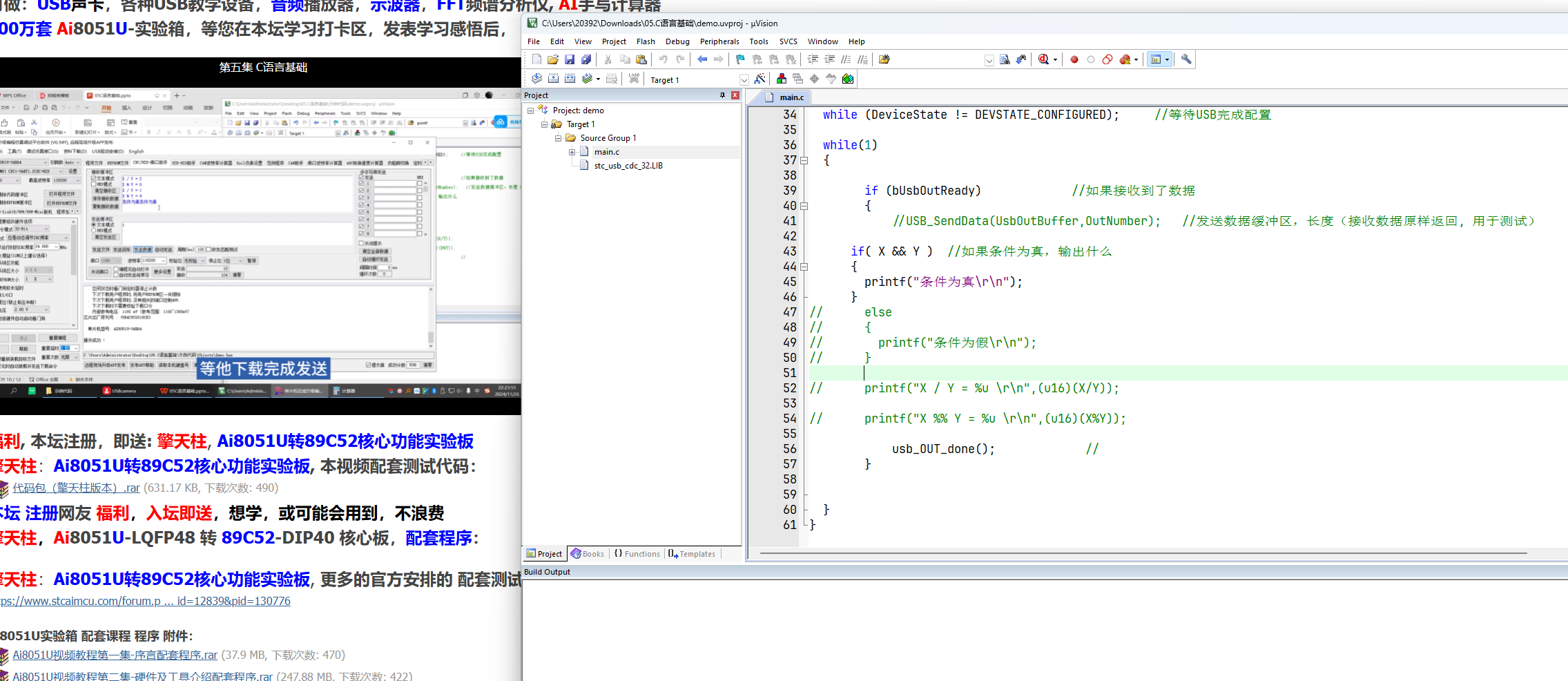Screen dimensions: 1568x681
Task: Pin the Project panel
Action: [x=722, y=95]
